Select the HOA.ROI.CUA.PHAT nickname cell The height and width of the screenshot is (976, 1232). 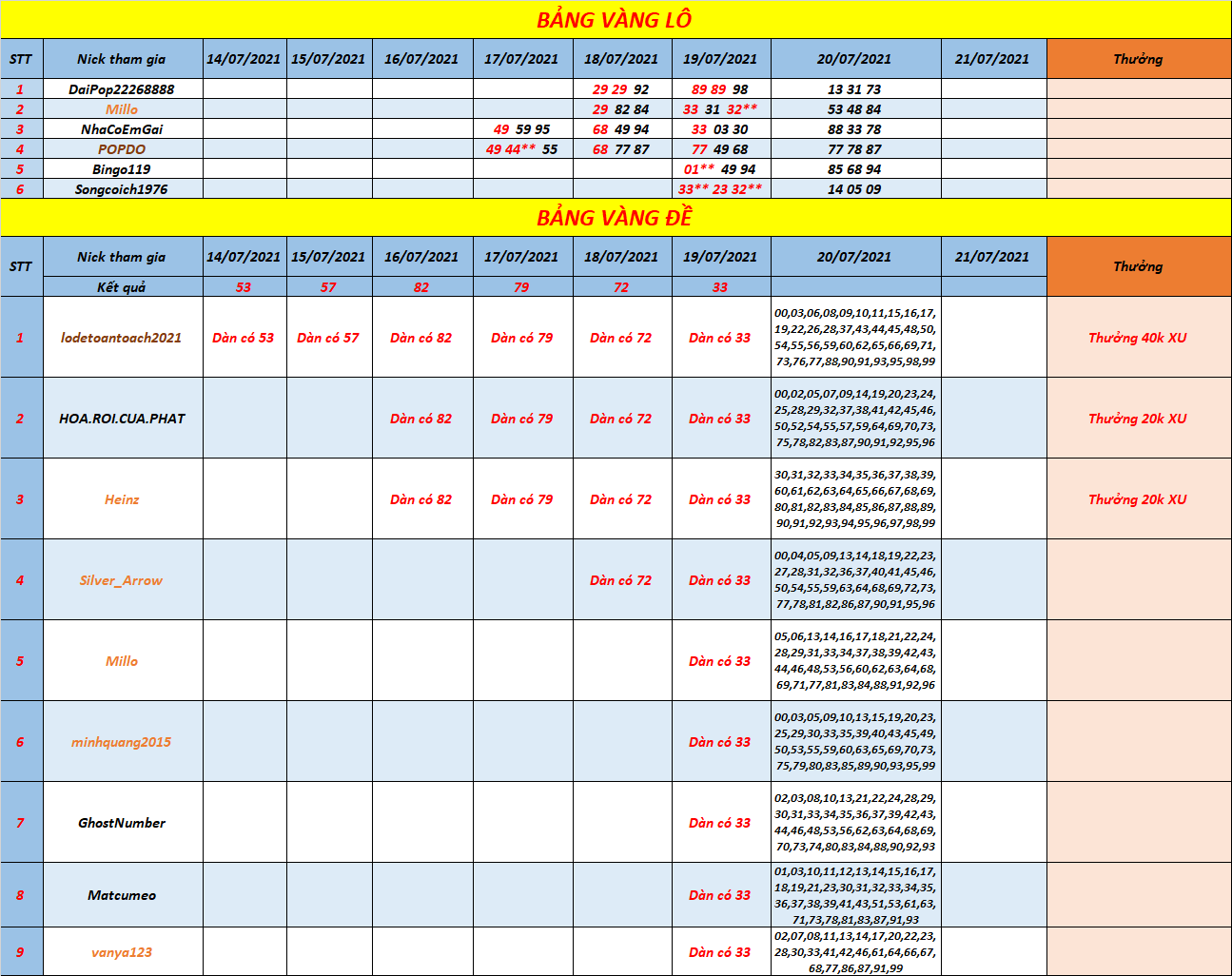click(x=122, y=419)
